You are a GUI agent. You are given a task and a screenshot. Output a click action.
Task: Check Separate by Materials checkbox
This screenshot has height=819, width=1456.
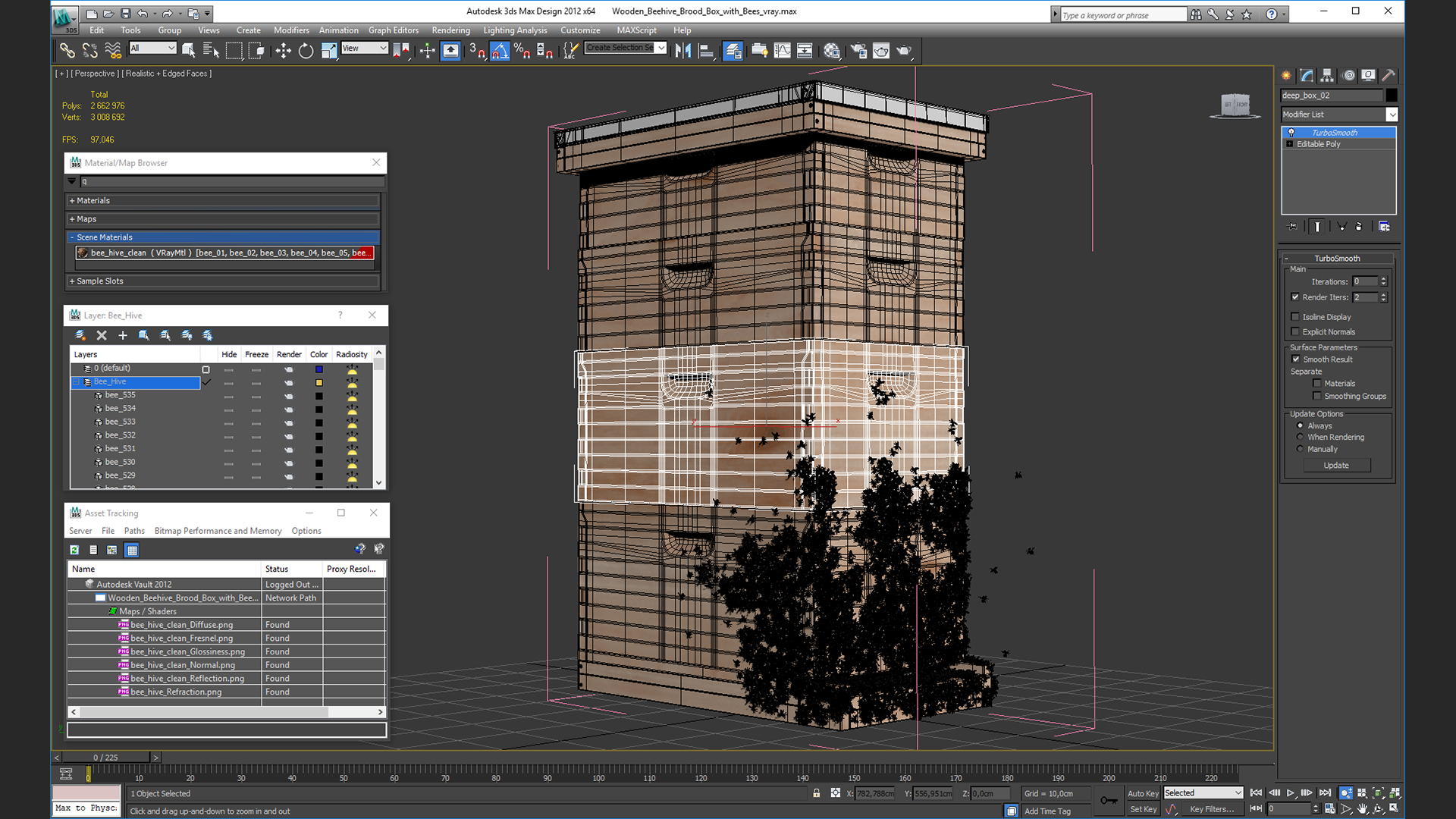(1317, 384)
